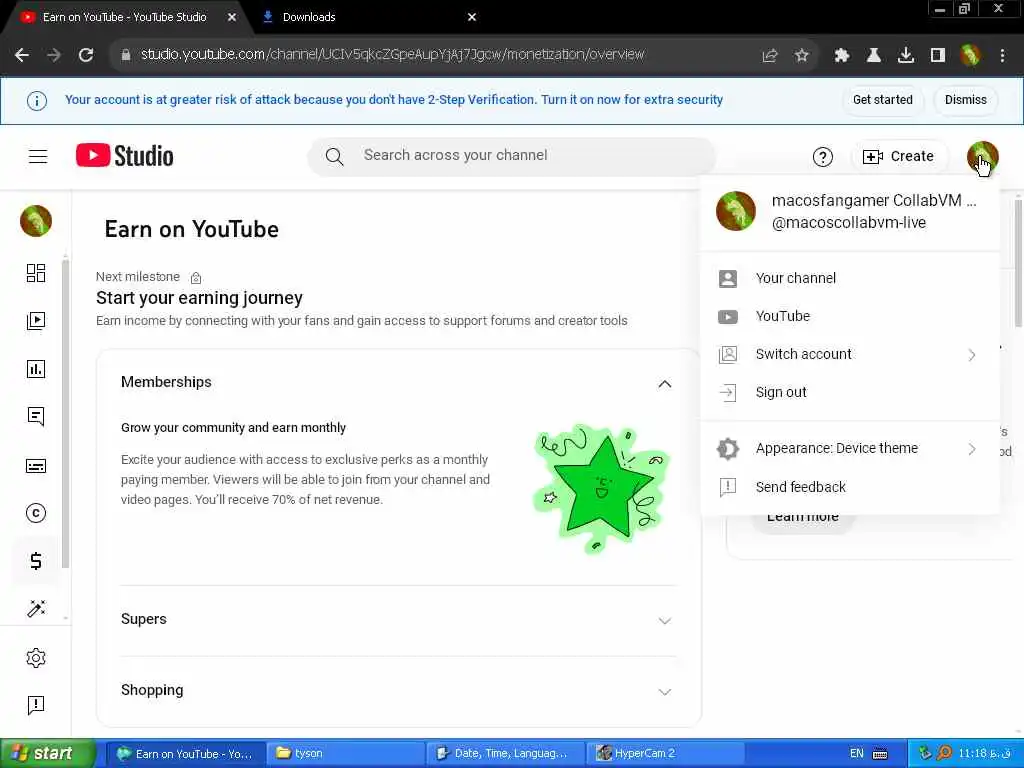Dismiss the security warning banner
Viewport: 1024px width, 768px height.
[x=965, y=100]
